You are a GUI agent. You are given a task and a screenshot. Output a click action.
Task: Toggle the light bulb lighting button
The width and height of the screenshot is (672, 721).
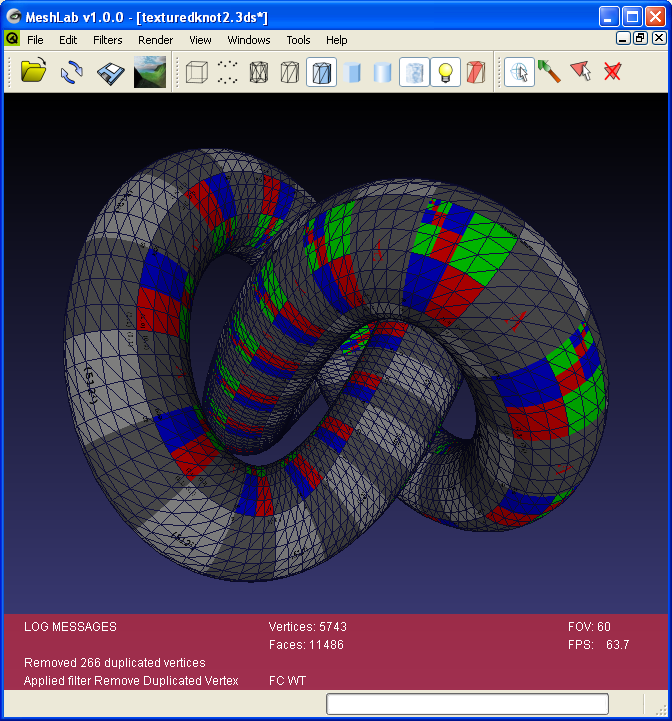tap(445, 72)
